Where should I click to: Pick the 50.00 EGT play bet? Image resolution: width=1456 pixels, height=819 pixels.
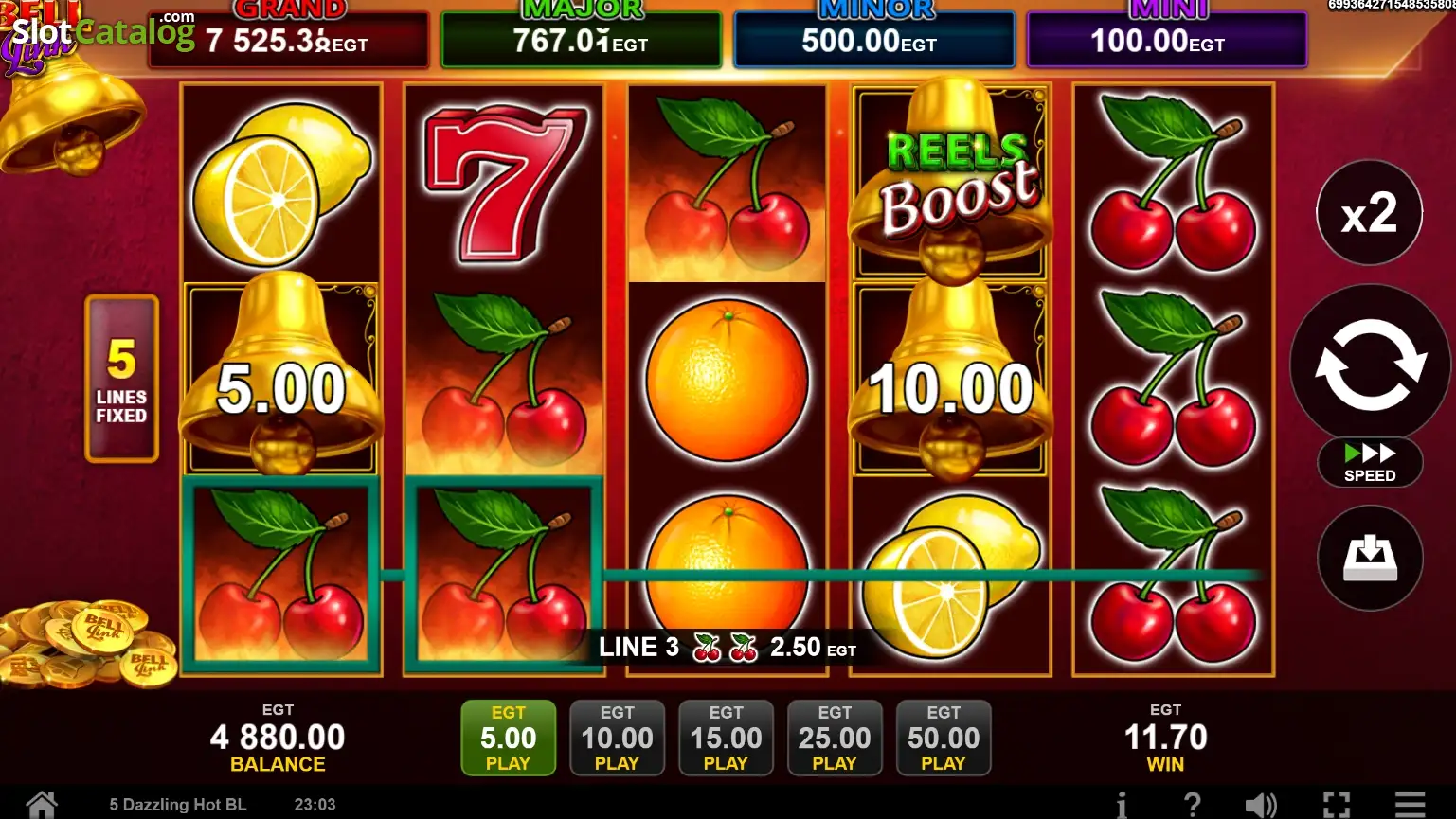click(x=944, y=738)
